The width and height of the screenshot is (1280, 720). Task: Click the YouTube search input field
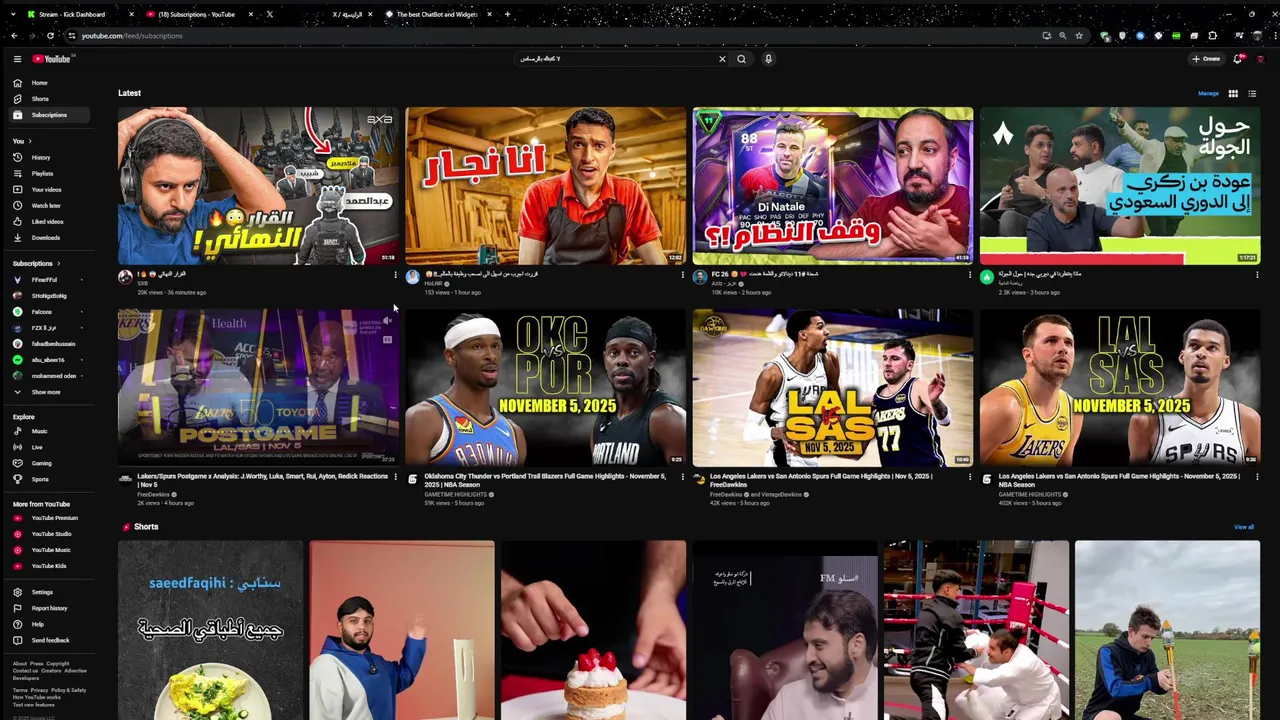(x=615, y=59)
